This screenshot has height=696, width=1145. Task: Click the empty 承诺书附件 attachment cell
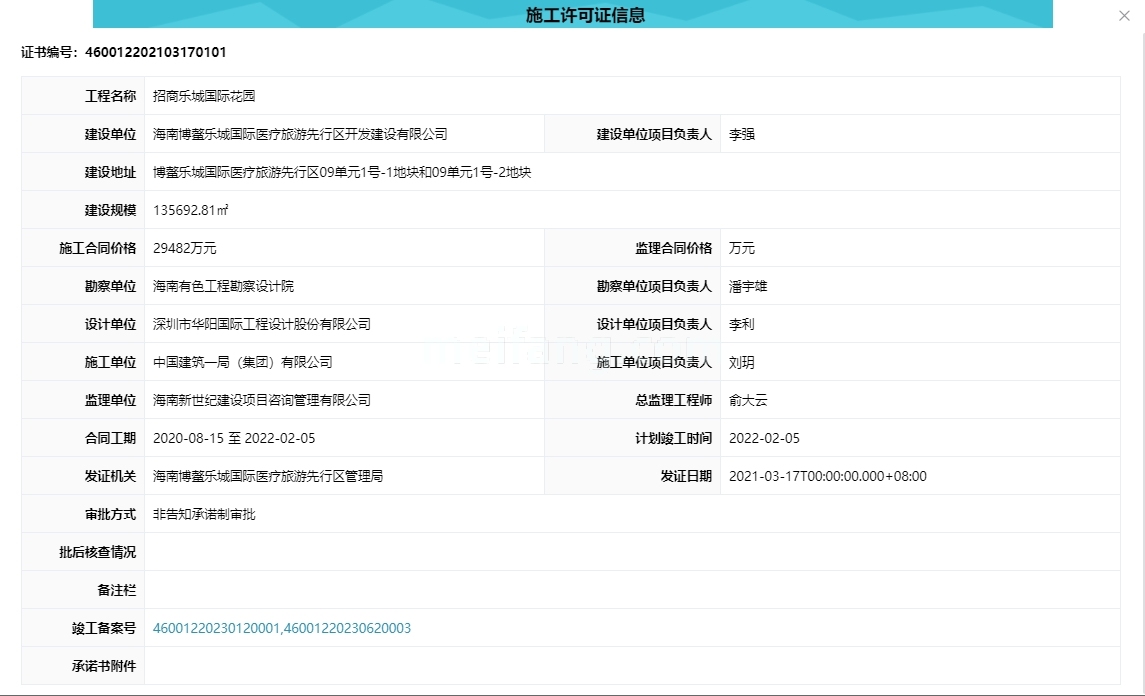[x=400, y=665]
